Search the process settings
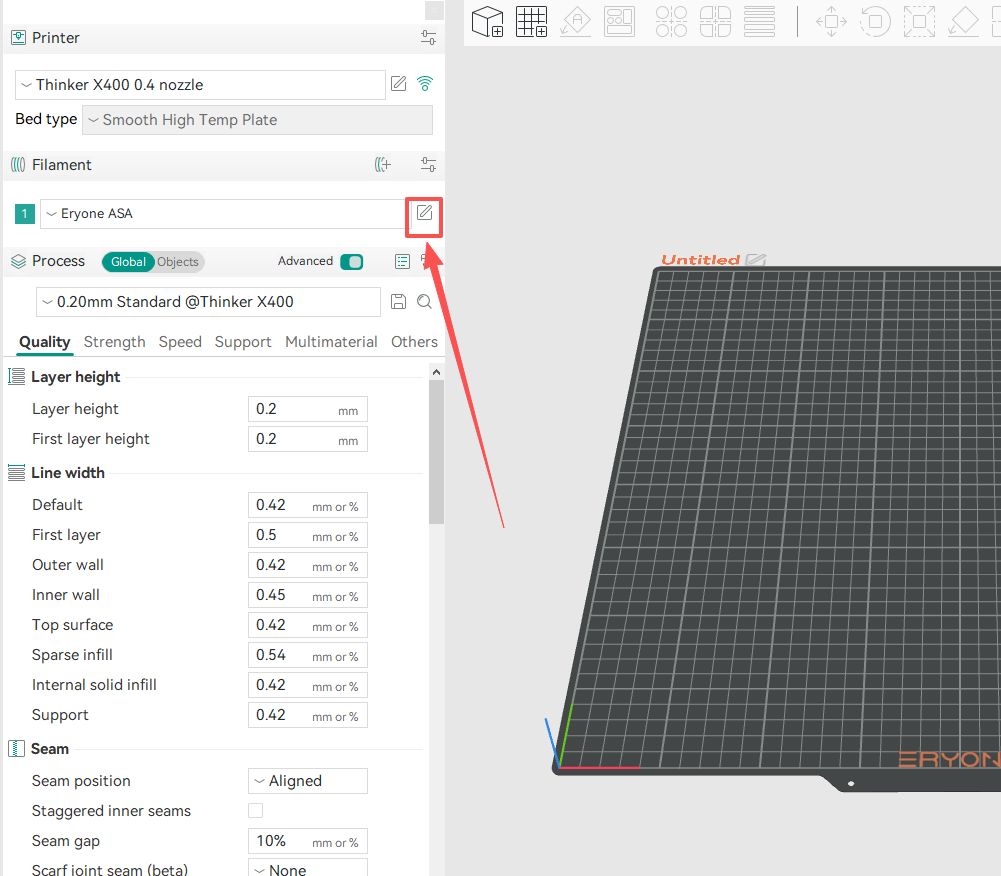 (x=424, y=302)
